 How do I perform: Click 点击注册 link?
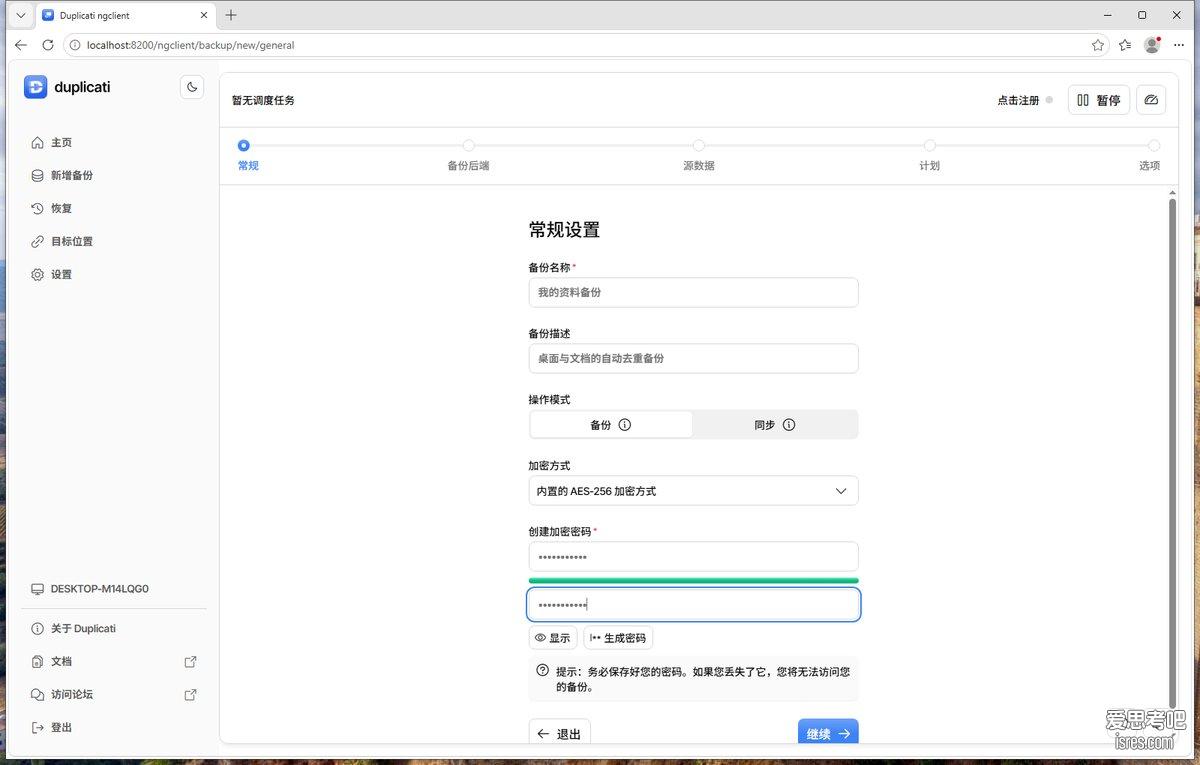1018,101
